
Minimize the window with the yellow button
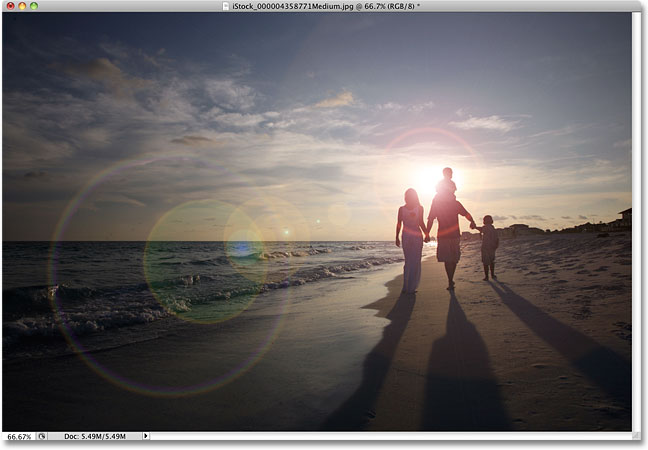tap(22, 6)
